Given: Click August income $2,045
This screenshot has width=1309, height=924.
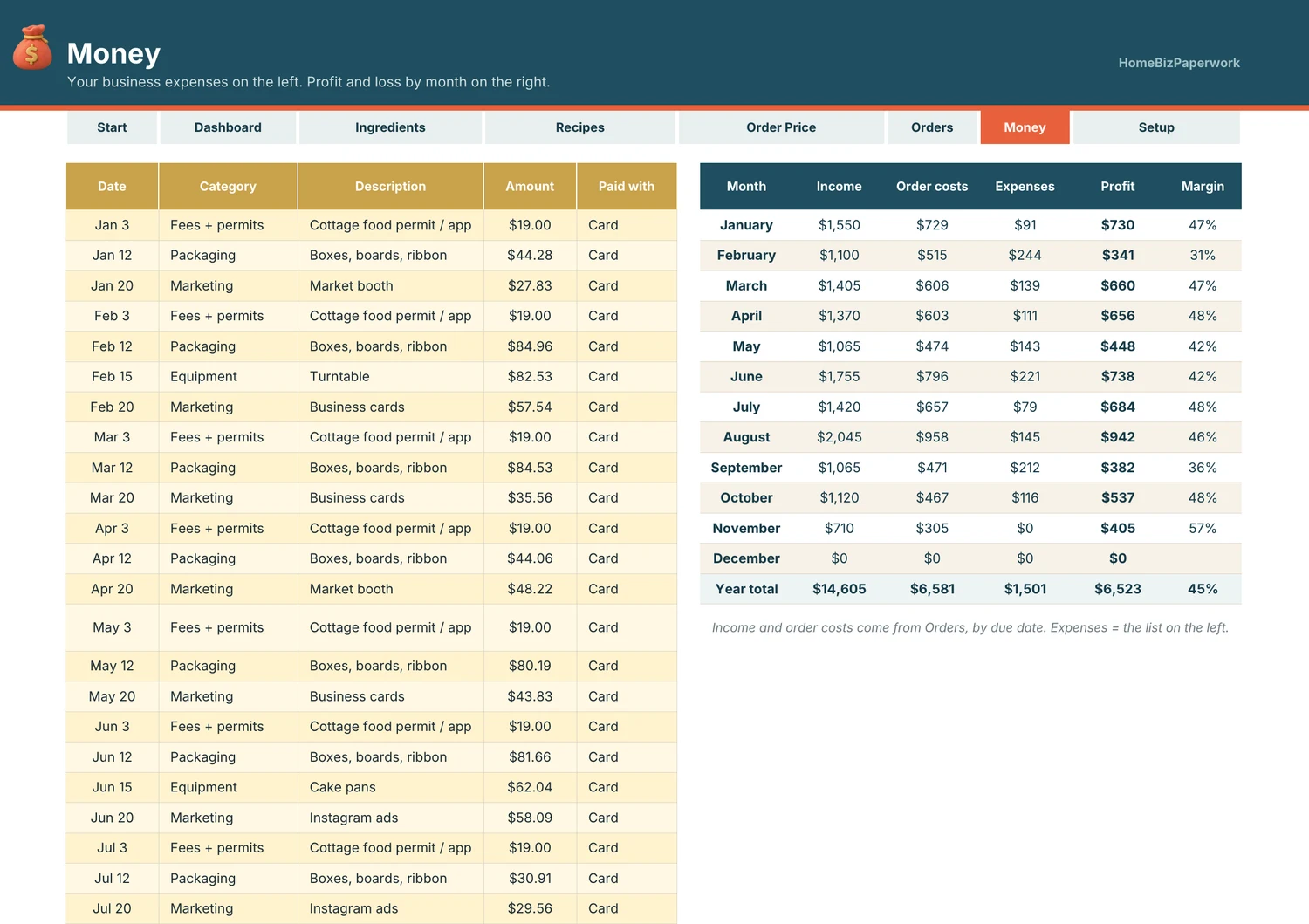Looking at the screenshot, I should (840, 437).
